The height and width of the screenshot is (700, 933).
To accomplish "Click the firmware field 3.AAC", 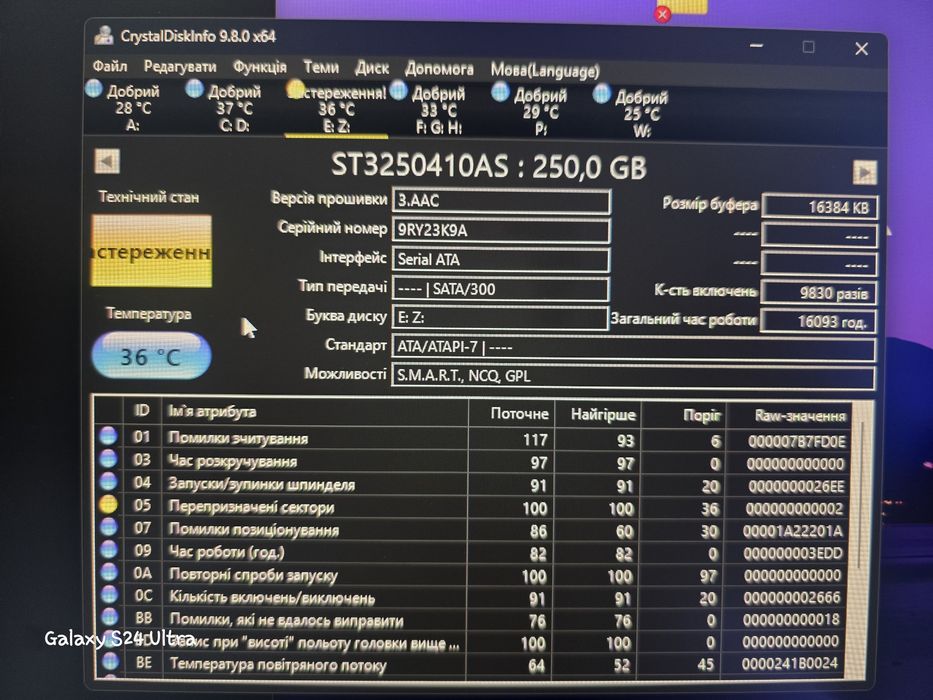I will 501,201.
